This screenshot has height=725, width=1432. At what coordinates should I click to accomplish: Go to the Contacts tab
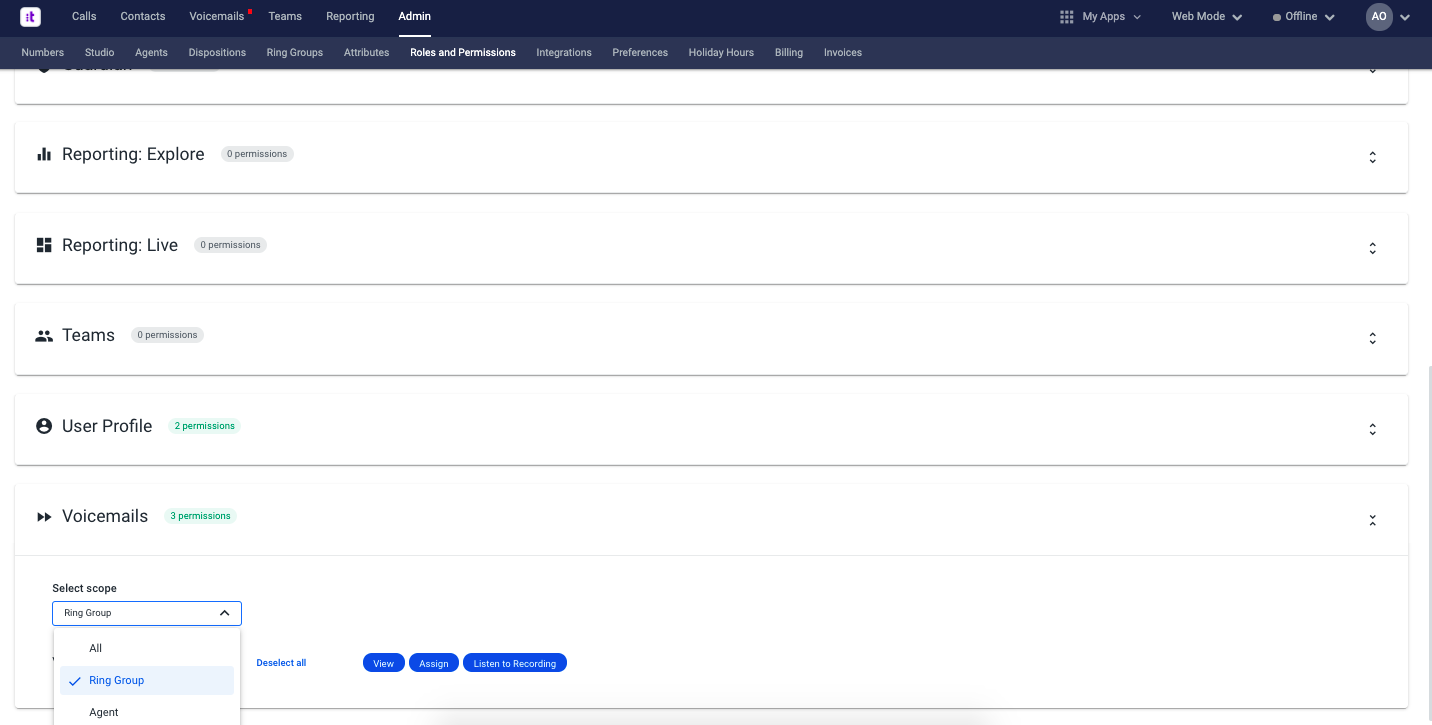(x=143, y=16)
